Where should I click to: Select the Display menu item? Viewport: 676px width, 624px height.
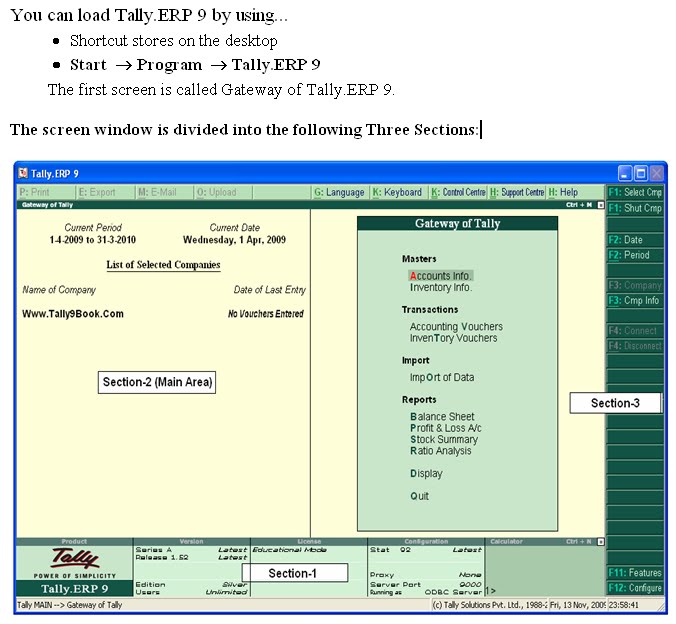pyautogui.click(x=426, y=473)
